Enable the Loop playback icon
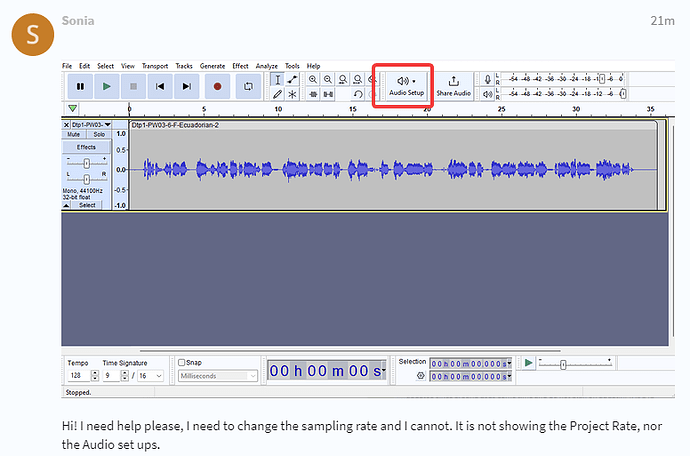Screen dimensions: 690x456 [x=247, y=87]
